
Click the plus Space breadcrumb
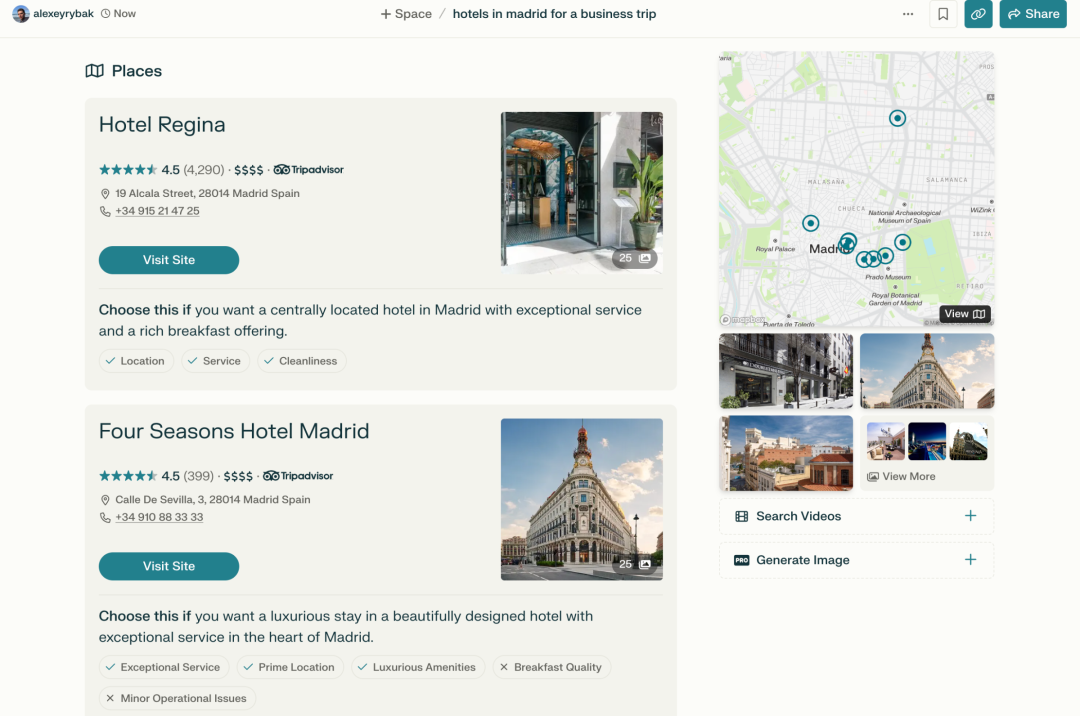click(x=406, y=14)
